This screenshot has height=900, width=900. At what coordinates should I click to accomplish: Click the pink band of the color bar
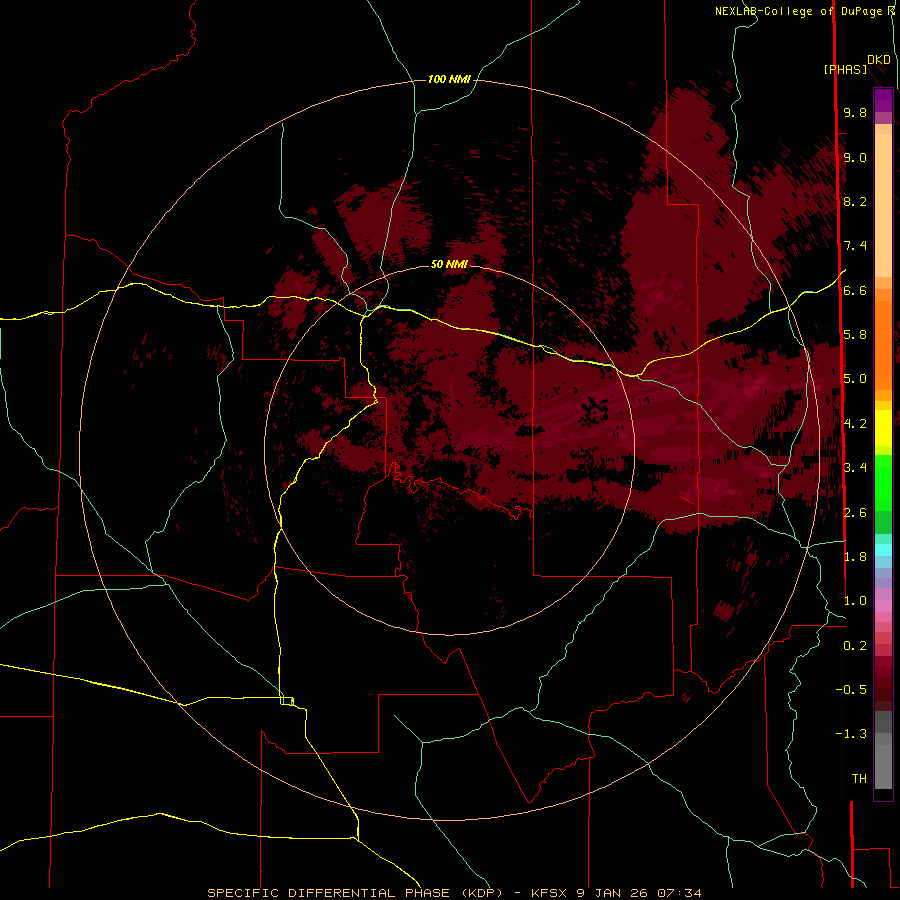883,606
